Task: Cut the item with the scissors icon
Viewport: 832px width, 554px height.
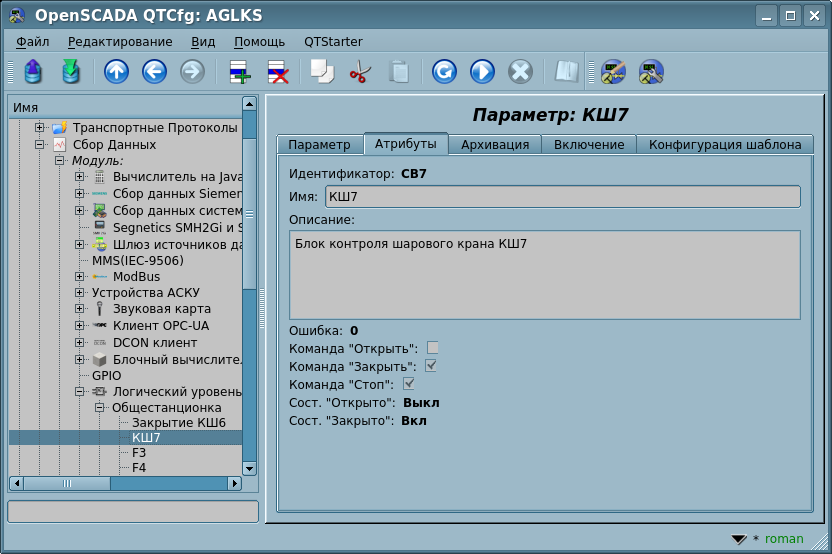Action: 360,72
